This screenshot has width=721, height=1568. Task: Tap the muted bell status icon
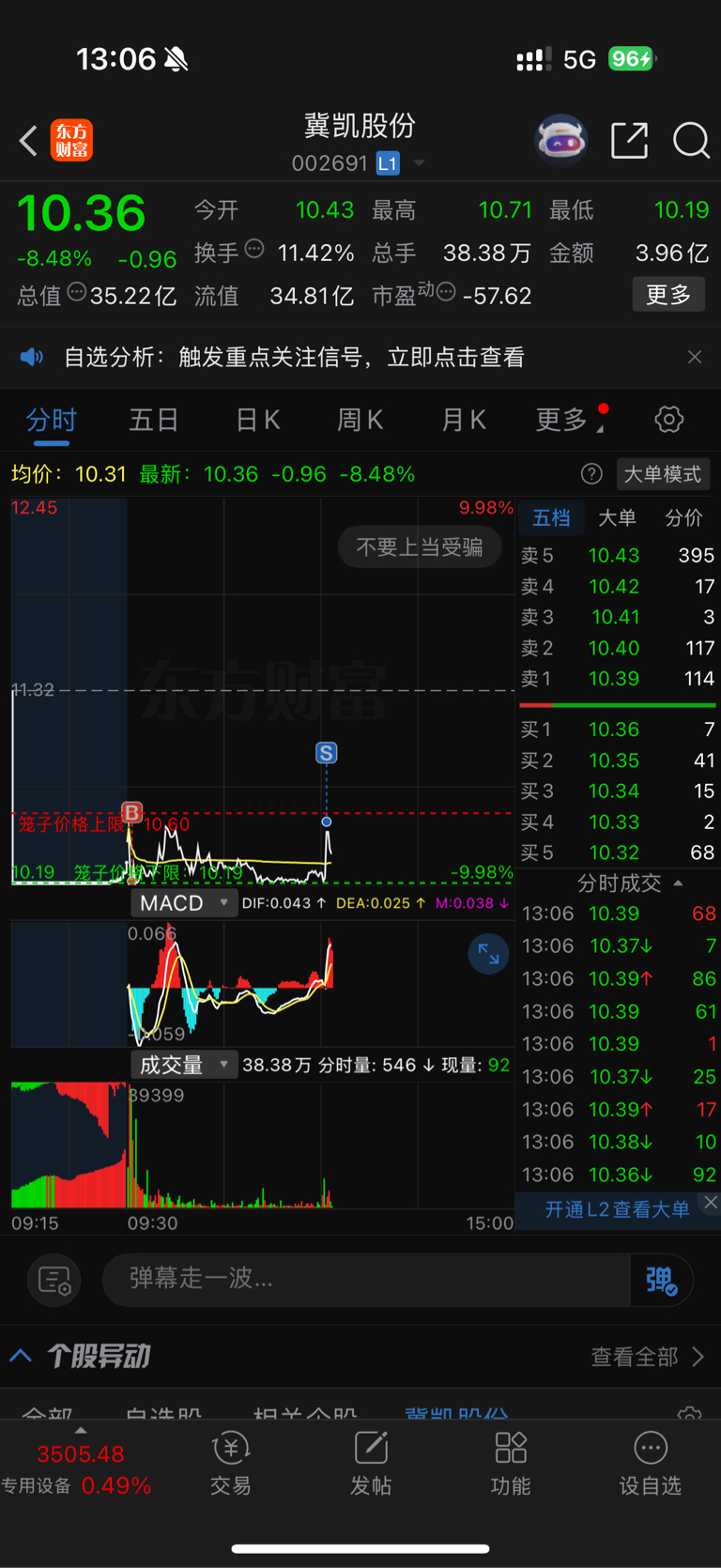[x=176, y=60]
